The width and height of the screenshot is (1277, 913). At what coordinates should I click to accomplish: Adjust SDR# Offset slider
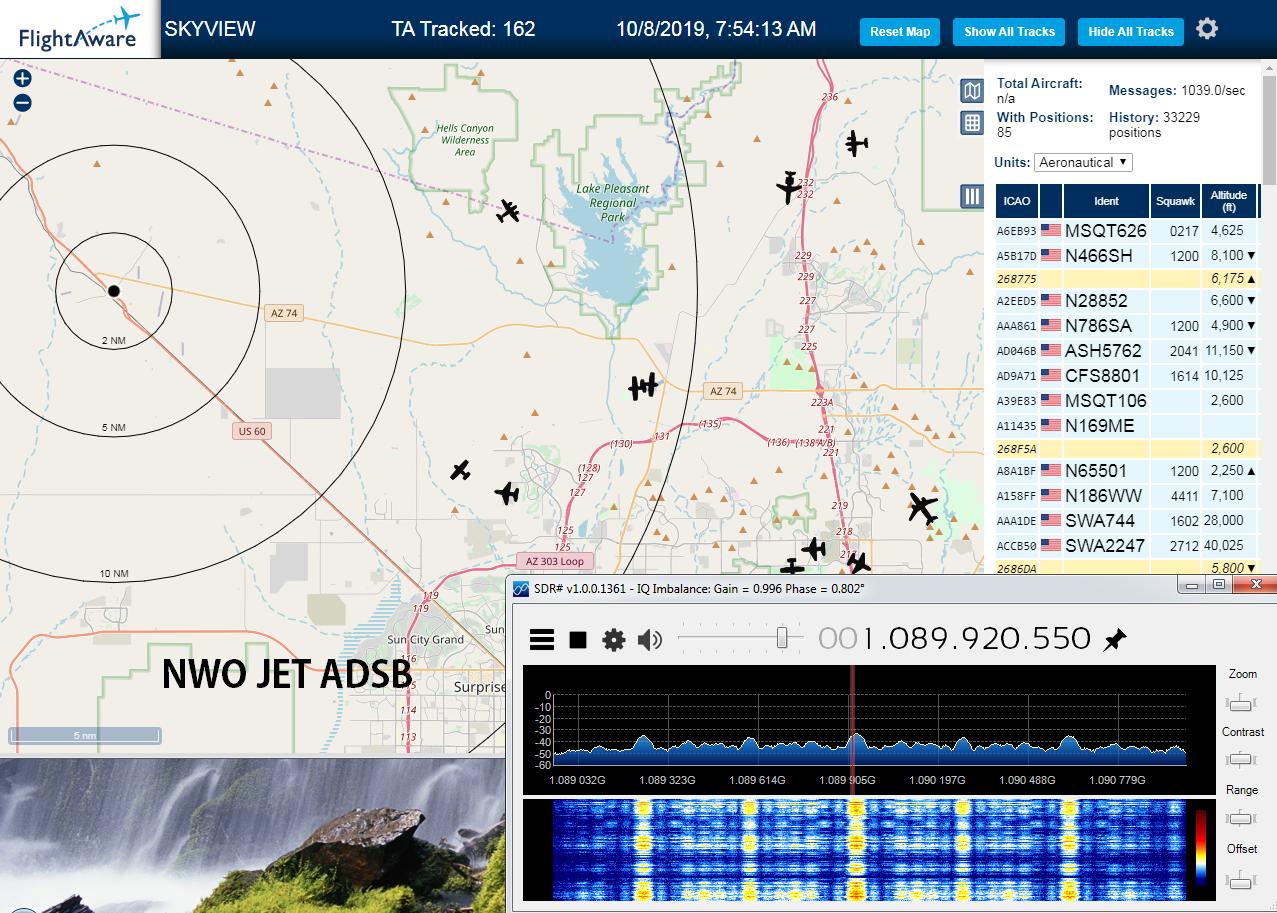pyautogui.click(x=1242, y=879)
